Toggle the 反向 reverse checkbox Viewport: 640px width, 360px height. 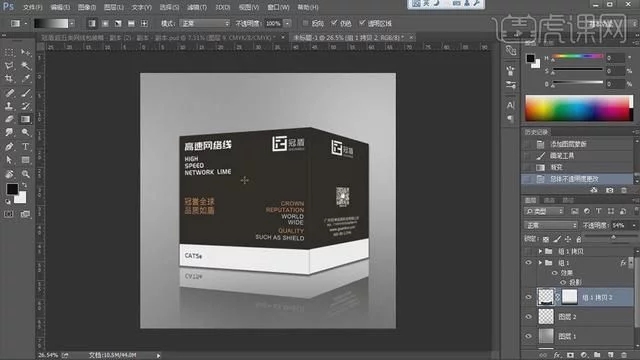(306, 23)
